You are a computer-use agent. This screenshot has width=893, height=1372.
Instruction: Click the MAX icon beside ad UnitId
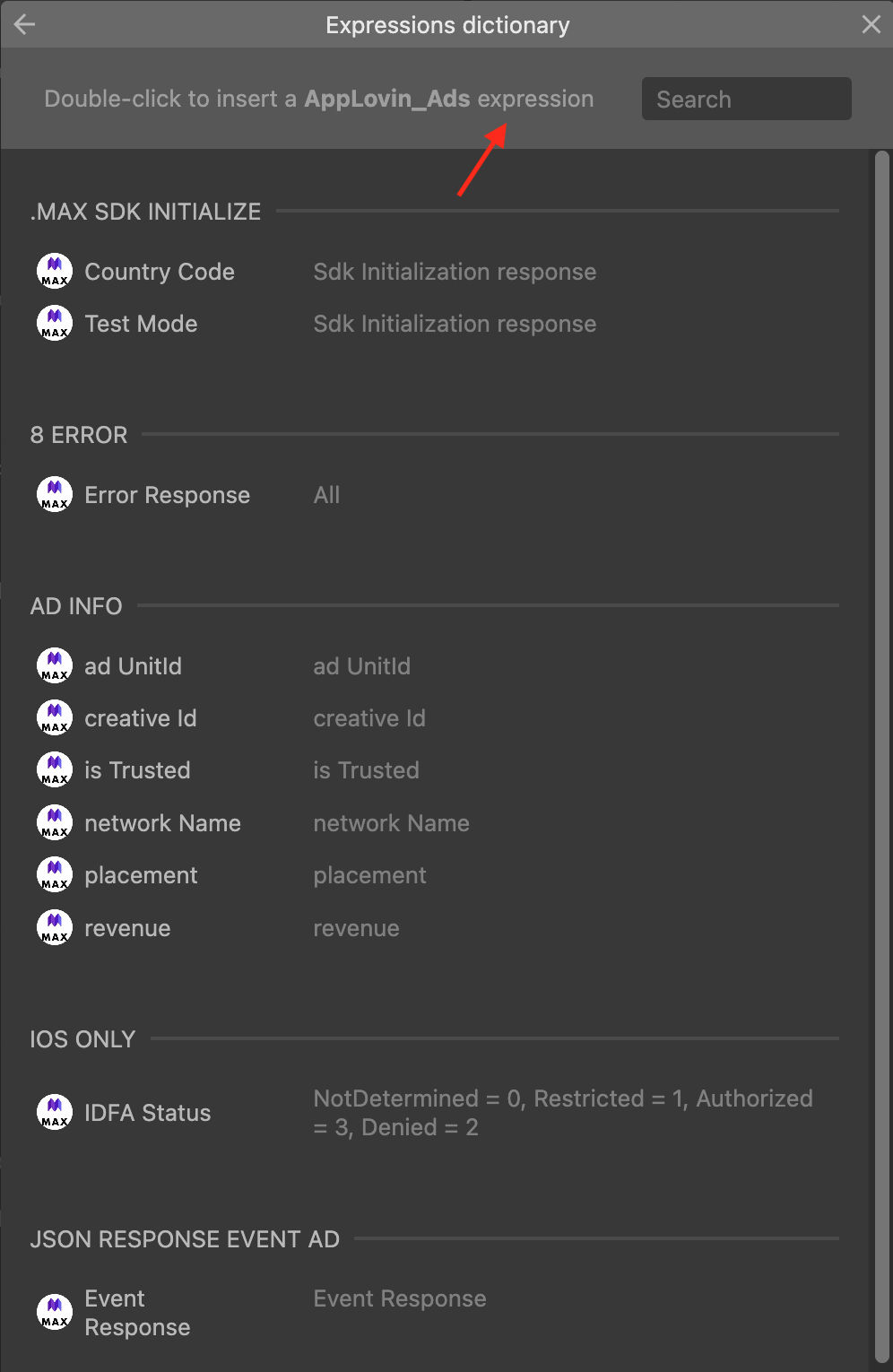55,666
